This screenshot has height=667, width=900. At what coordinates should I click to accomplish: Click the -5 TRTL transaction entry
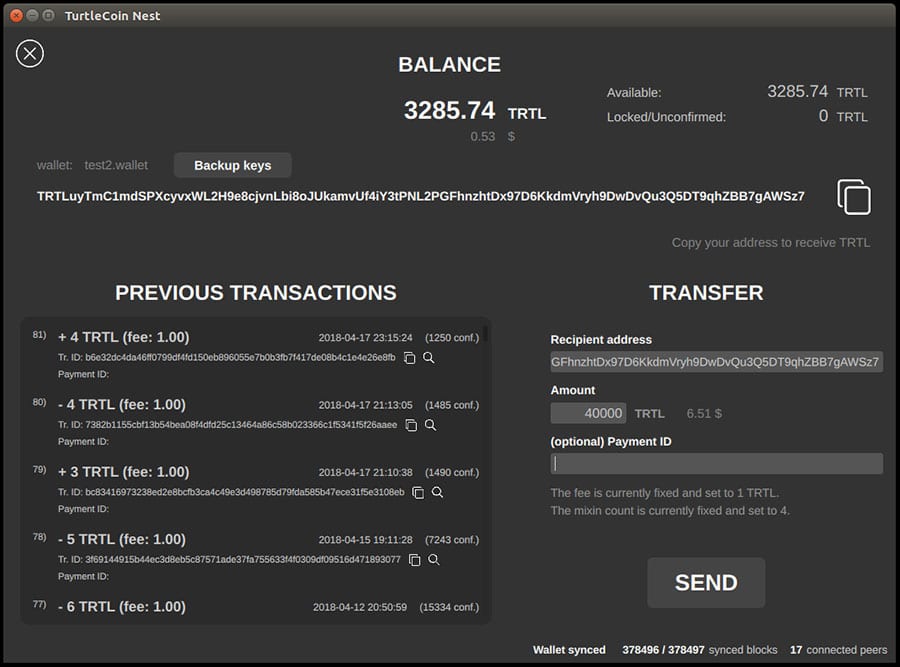tap(122, 539)
